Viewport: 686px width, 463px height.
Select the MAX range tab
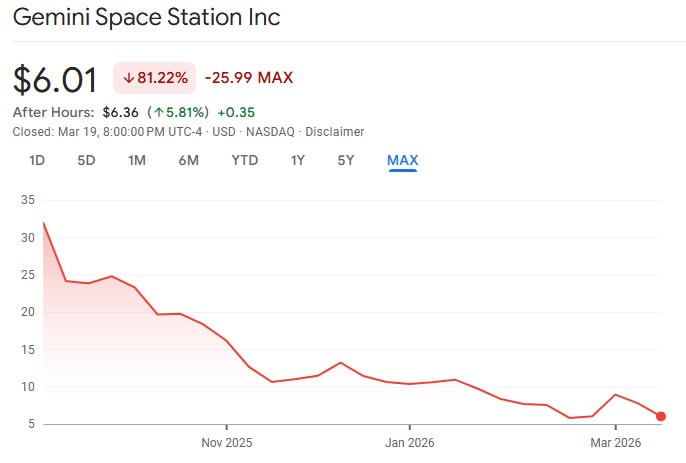(x=402, y=160)
